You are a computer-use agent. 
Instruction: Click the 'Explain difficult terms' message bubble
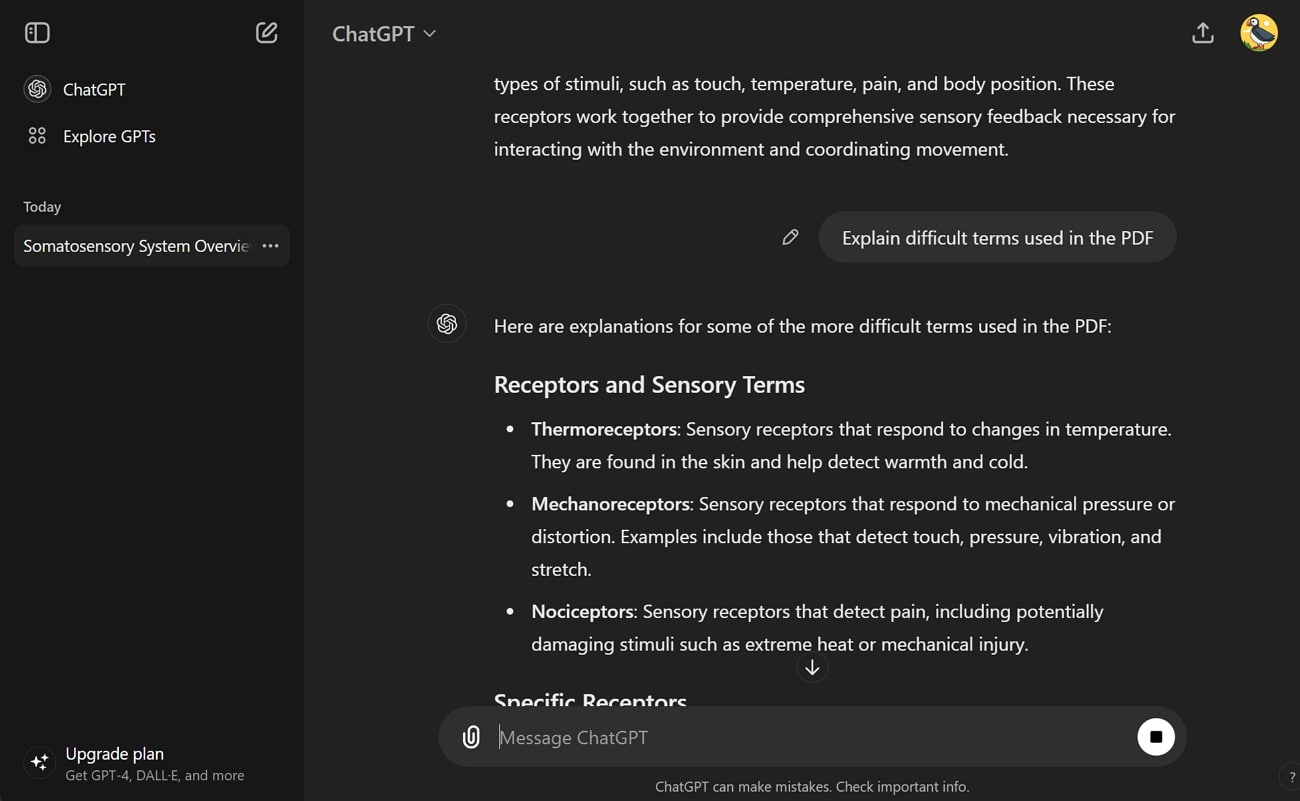[x=997, y=237]
